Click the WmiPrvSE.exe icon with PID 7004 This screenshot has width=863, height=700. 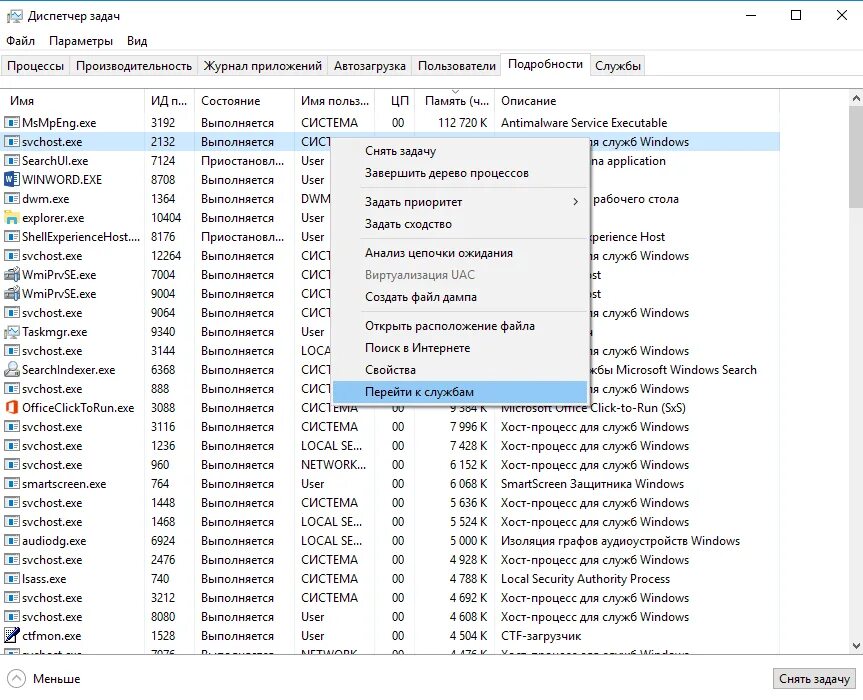(12, 275)
